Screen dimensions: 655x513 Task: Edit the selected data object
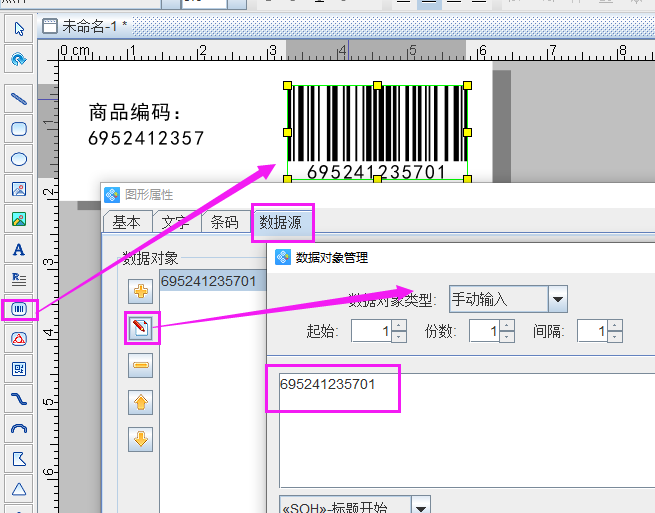(141, 328)
